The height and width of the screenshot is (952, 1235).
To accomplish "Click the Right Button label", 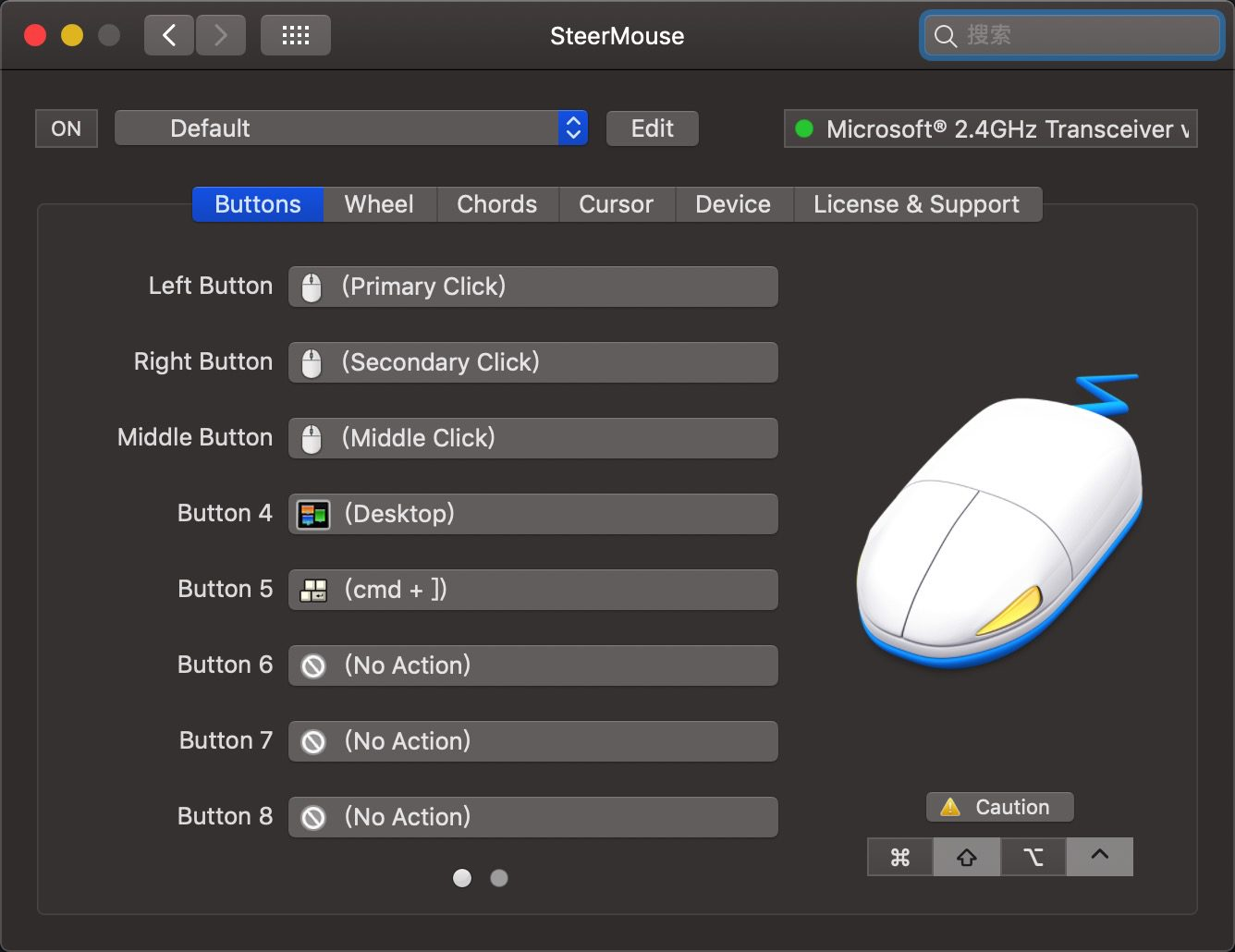I will 203,361.
